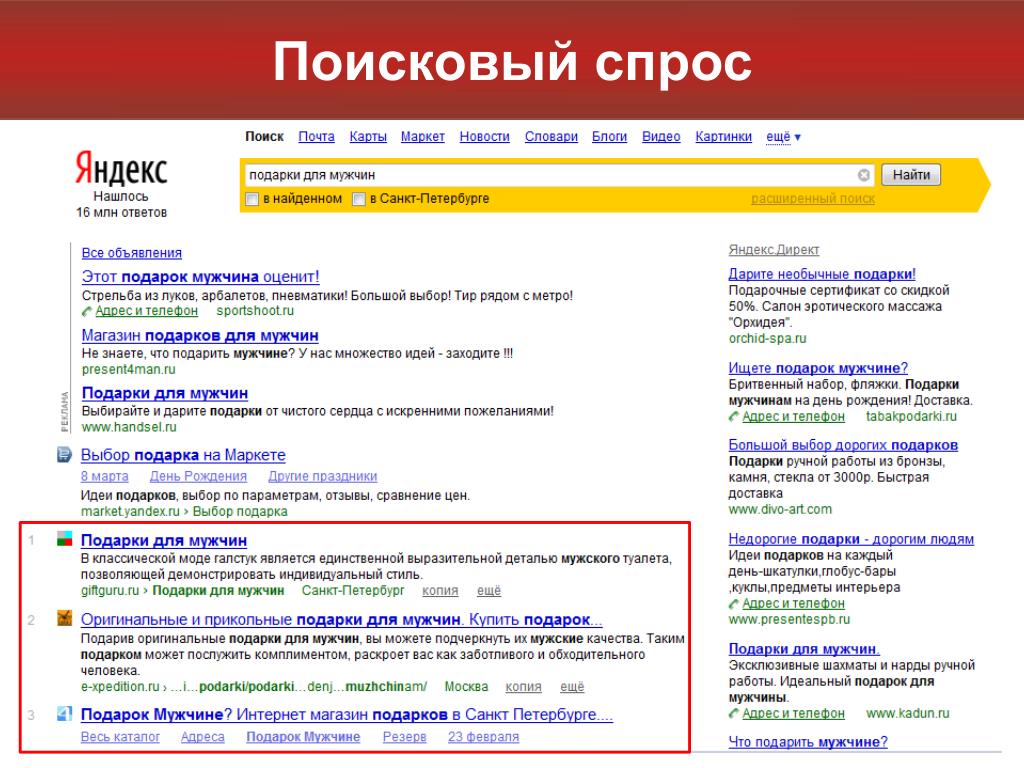Image resolution: width=1024 pixels, height=768 pixels.
Task: Open the kadun.ru ad 'Подарки для мужчин.'
Action: tap(804, 648)
